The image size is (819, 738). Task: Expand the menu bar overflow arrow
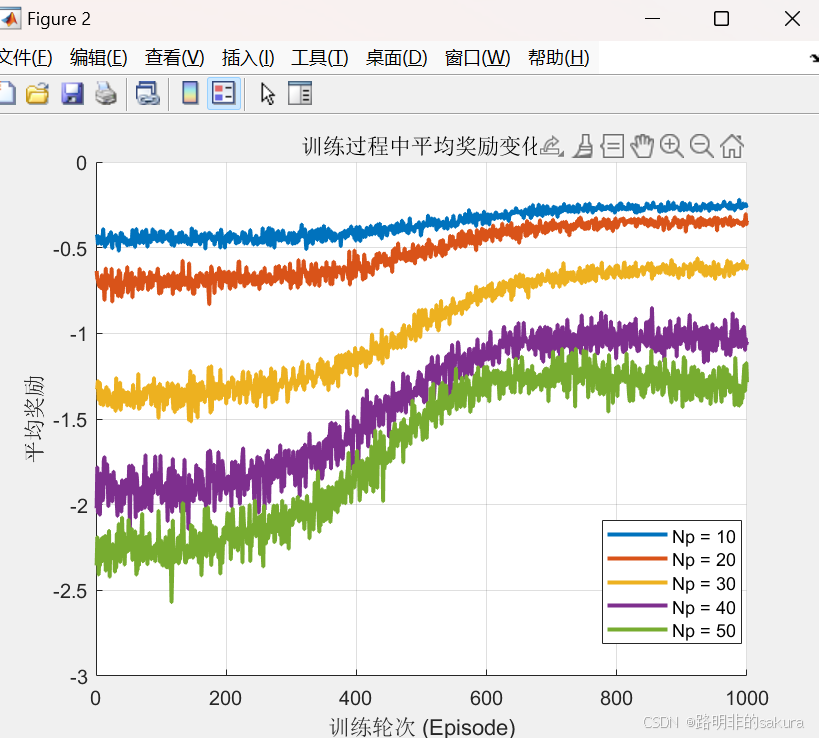tap(814, 58)
